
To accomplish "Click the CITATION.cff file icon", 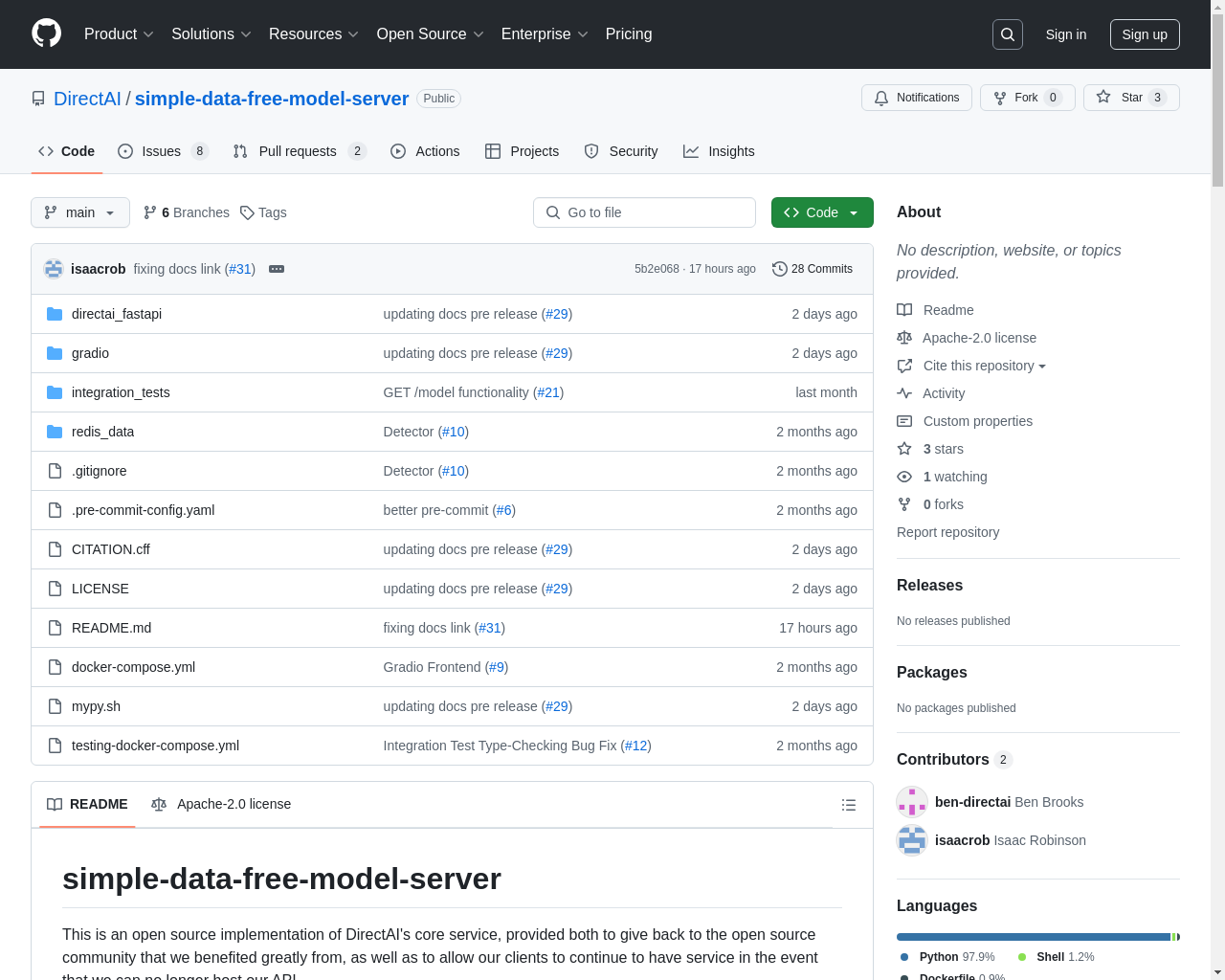I will coord(55,549).
